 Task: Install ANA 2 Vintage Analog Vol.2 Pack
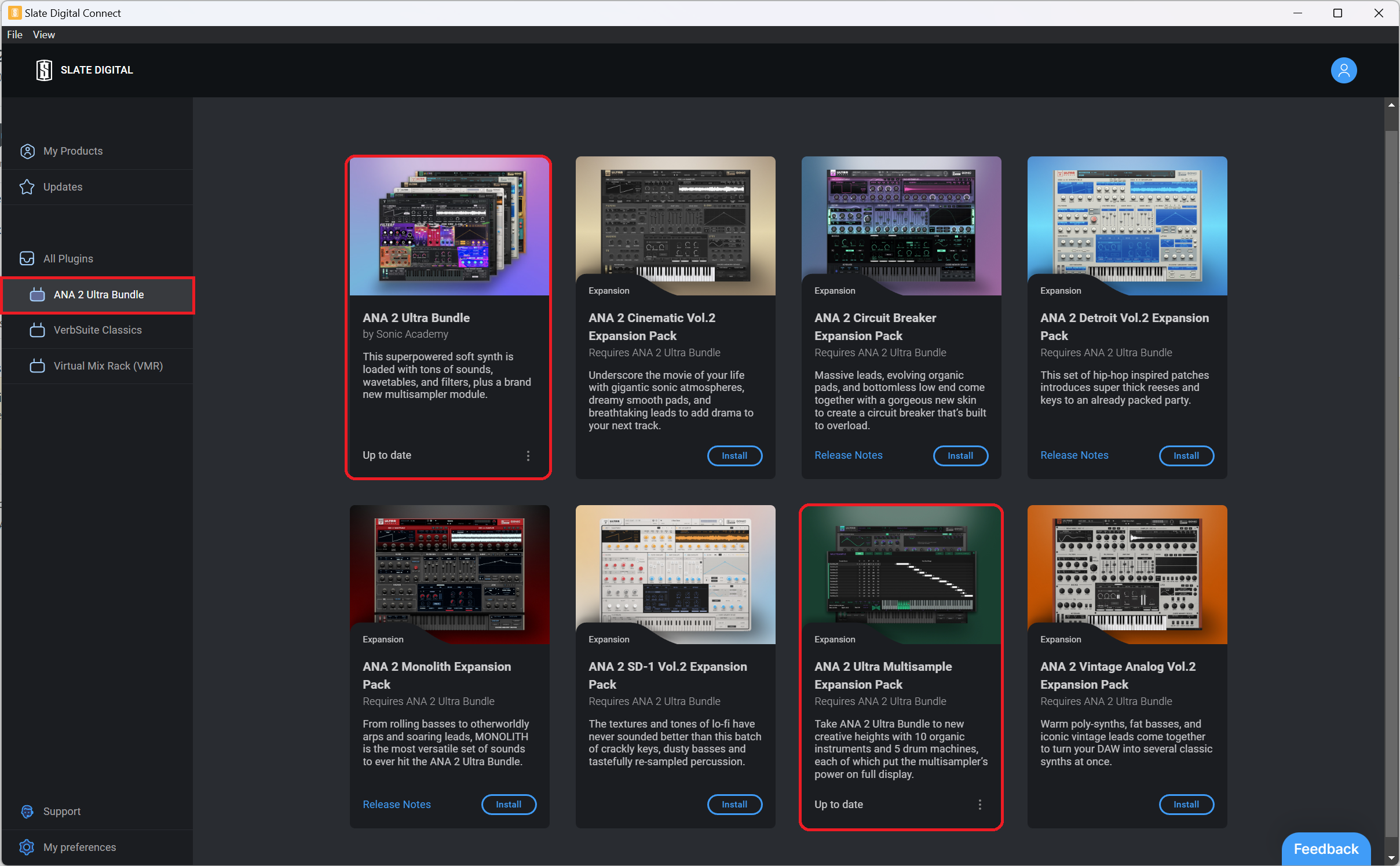point(1186,805)
